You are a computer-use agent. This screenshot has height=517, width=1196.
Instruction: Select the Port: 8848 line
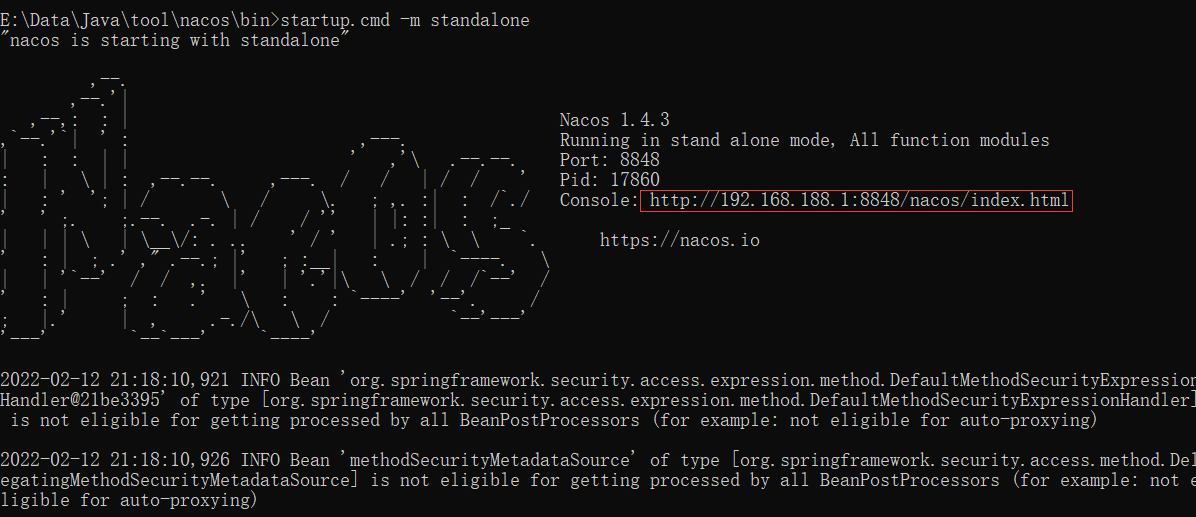[x=609, y=160]
